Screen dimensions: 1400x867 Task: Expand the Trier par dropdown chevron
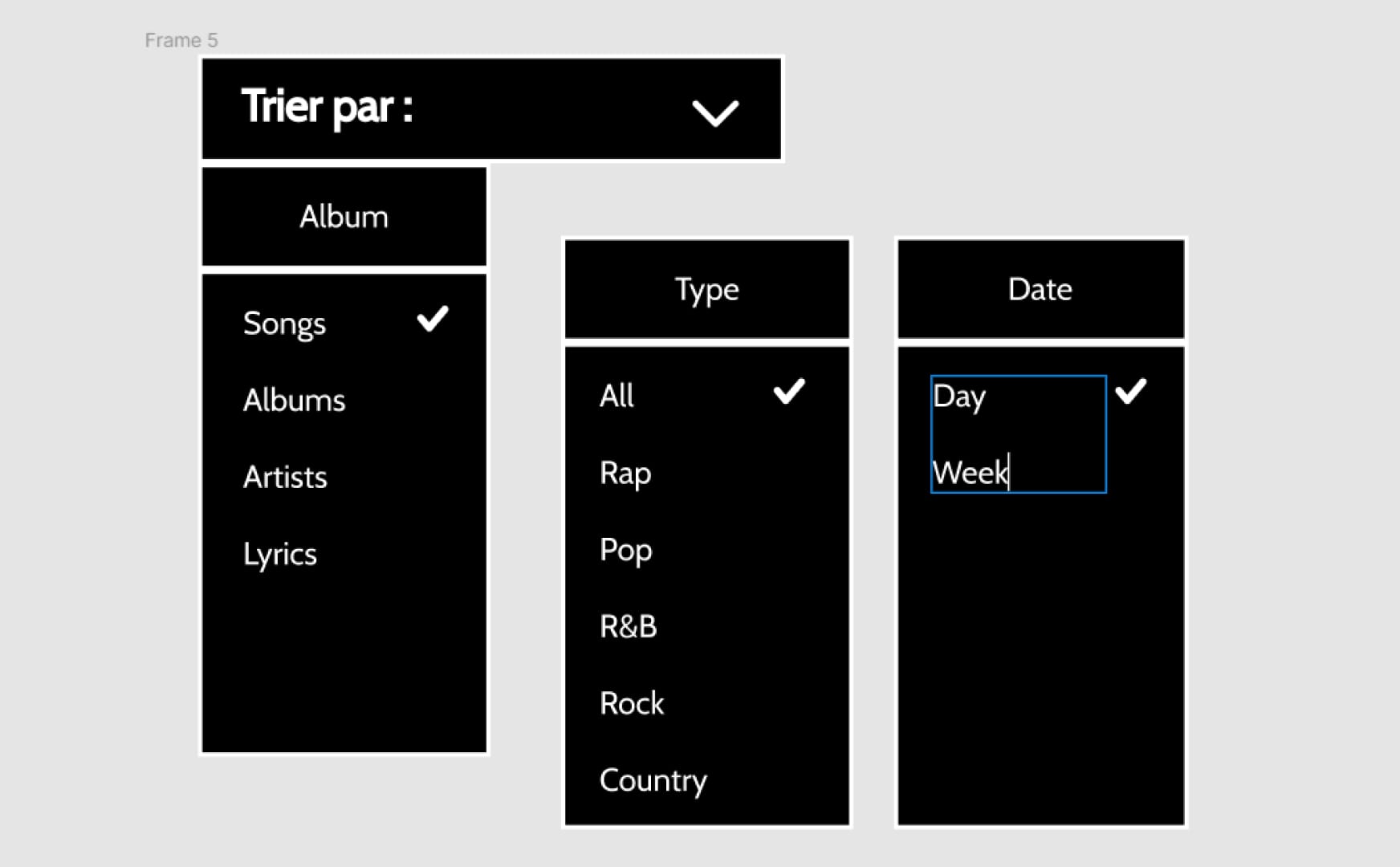(715, 112)
